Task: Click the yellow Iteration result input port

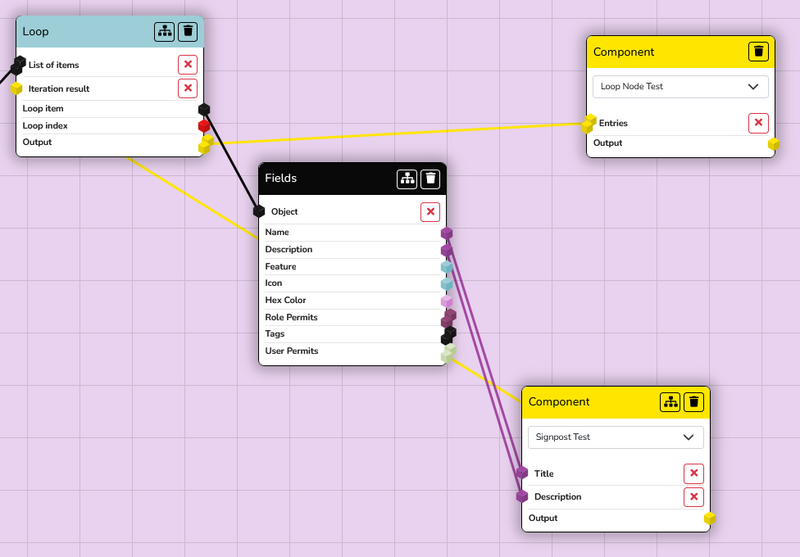Action: tap(16, 88)
